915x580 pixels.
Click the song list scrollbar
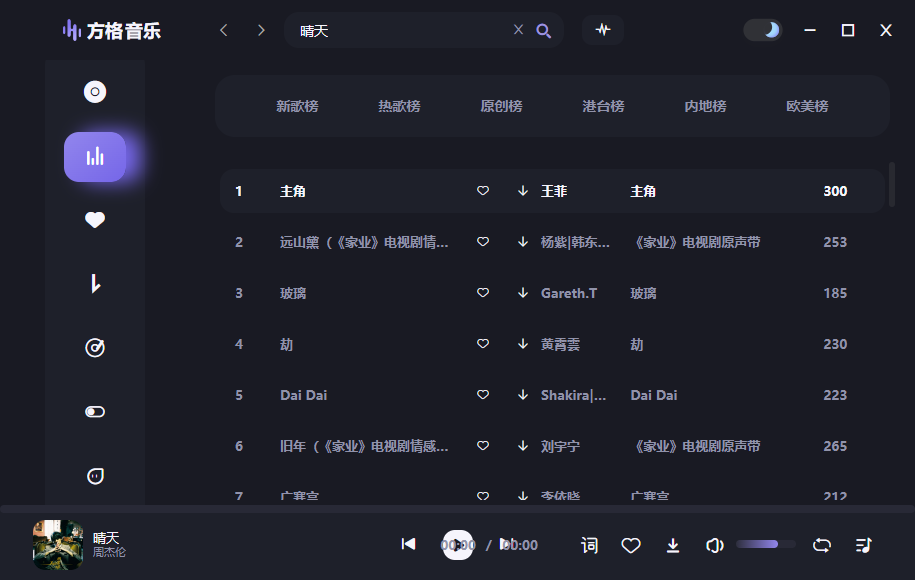tap(892, 184)
